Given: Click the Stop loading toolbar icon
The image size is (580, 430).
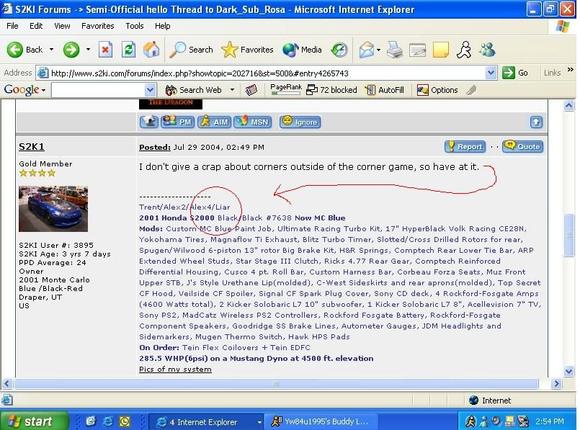Looking at the screenshot, I should pyautogui.click(x=105, y=50).
